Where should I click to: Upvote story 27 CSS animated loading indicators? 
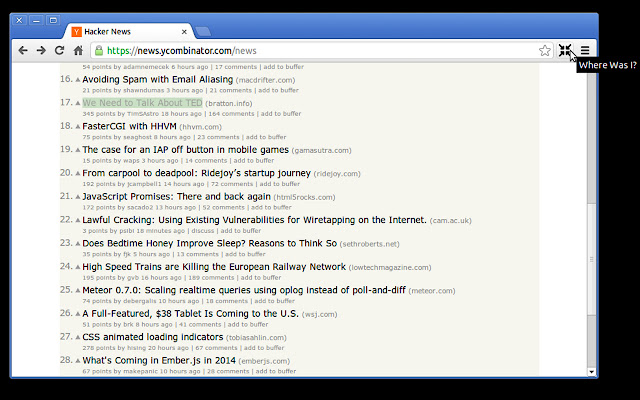78,338
